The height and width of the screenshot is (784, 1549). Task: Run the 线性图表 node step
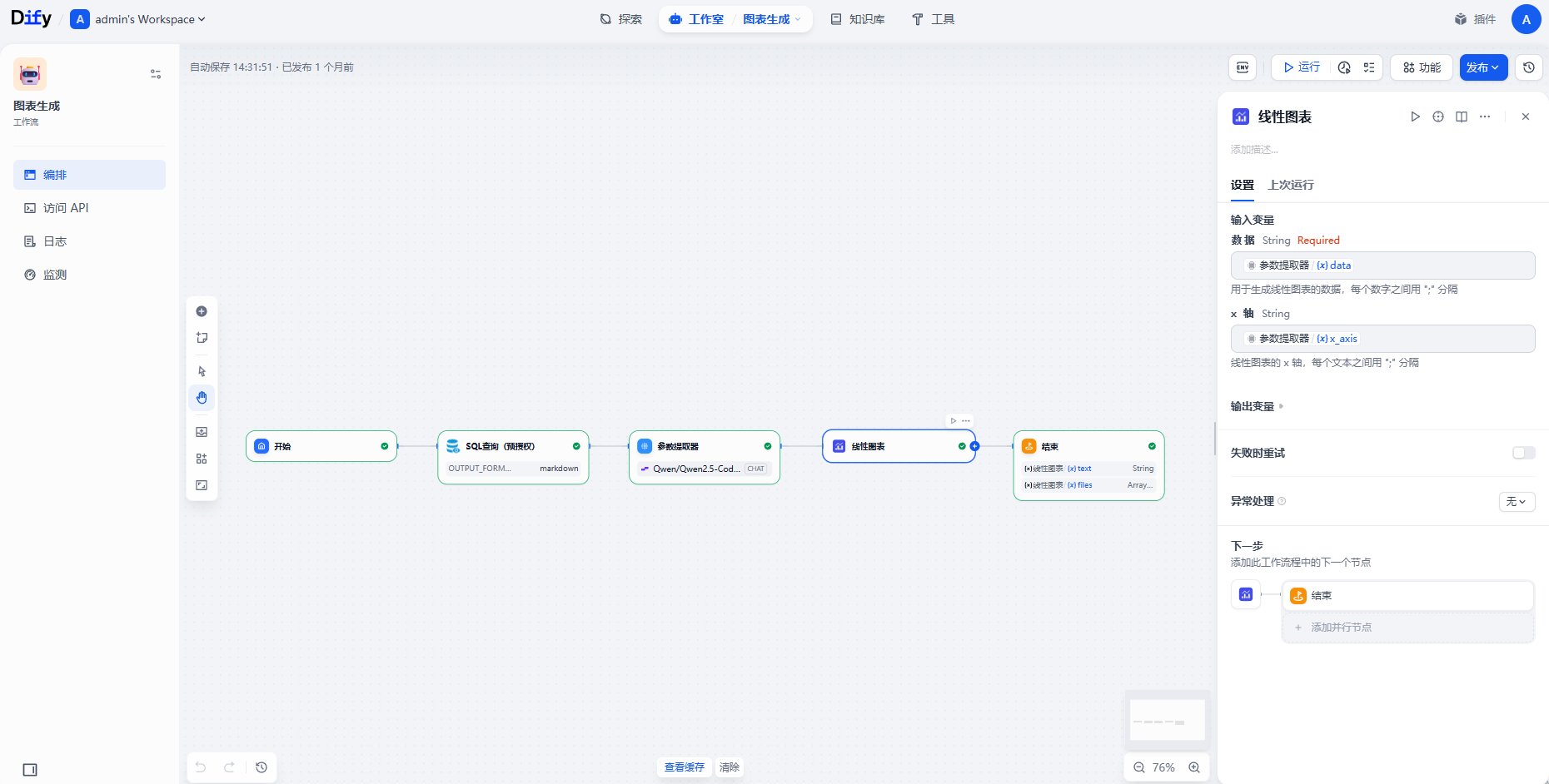pyautogui.click(x=1414, y=117)
